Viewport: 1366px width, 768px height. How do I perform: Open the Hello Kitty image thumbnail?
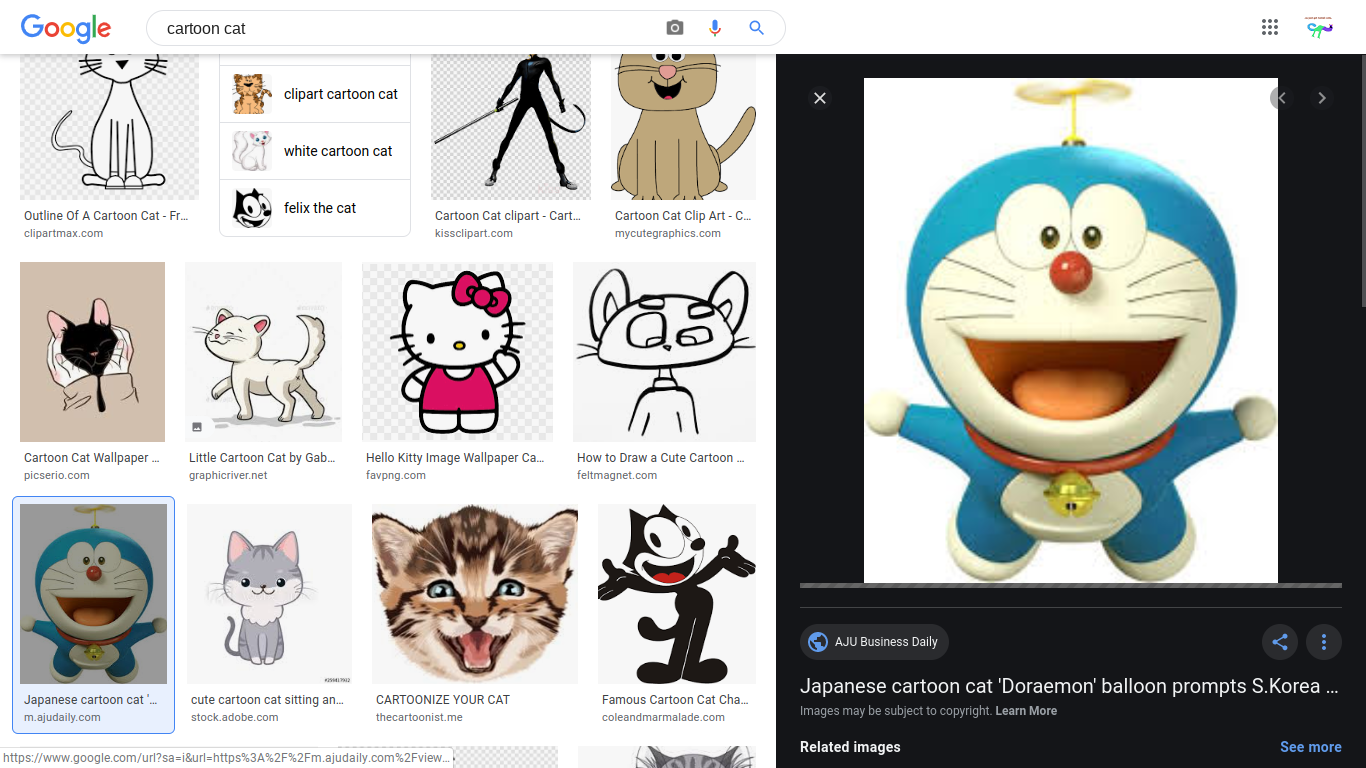pos(457,352)
